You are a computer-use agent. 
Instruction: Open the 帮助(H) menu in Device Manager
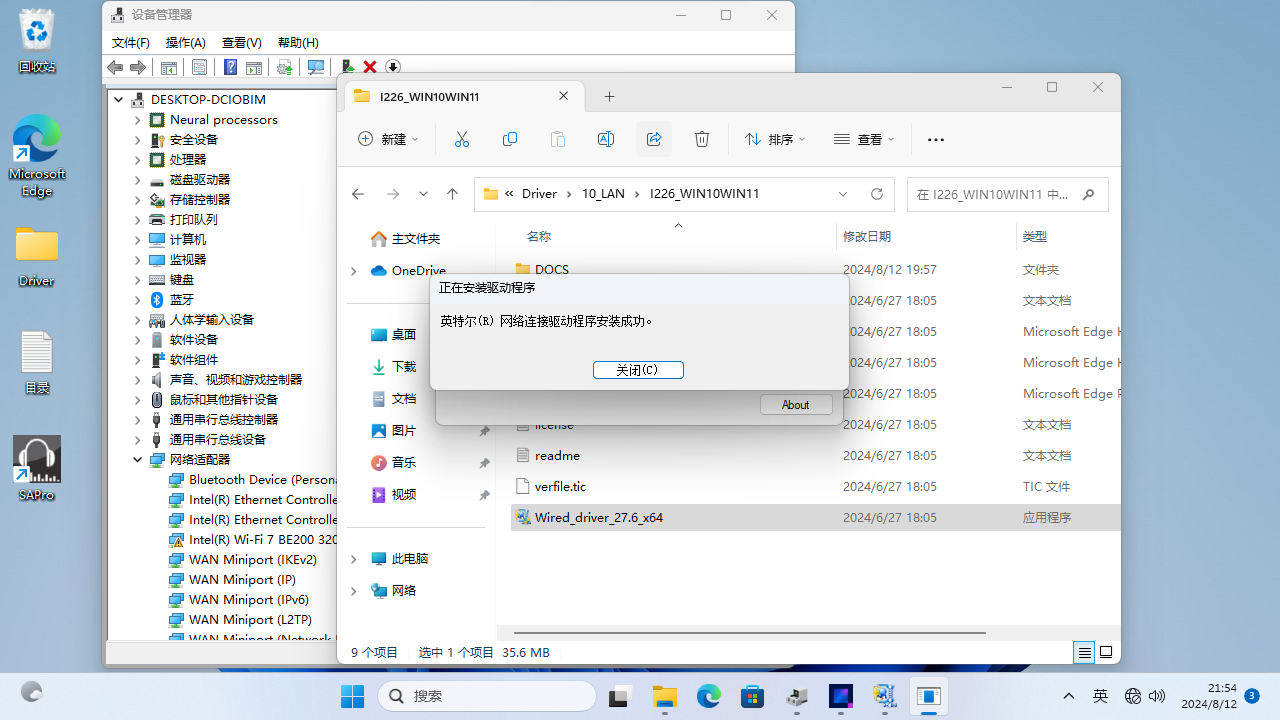[x=298, y=43]
